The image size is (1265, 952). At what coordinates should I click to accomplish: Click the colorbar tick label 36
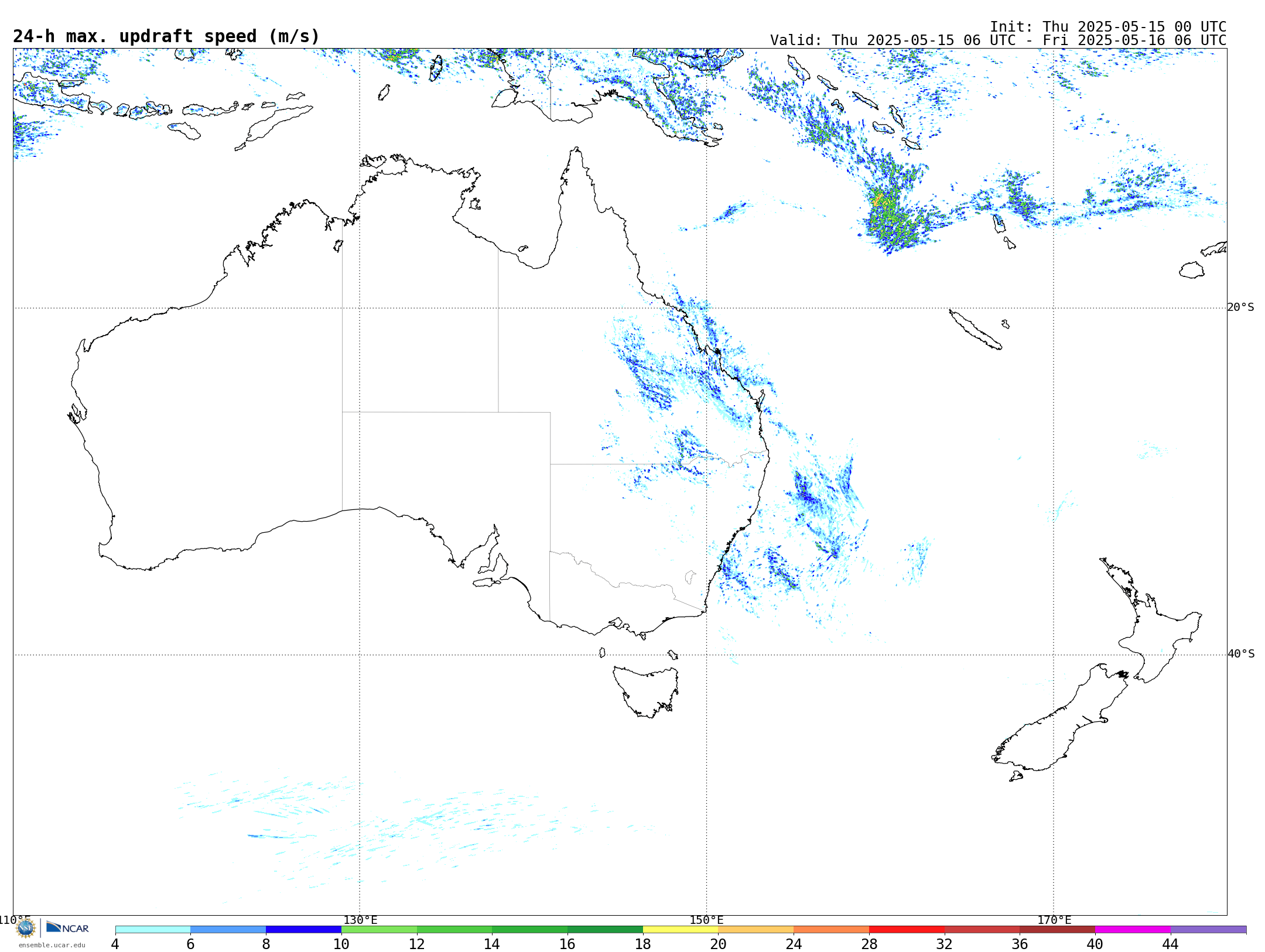[x=1020, y=944]
